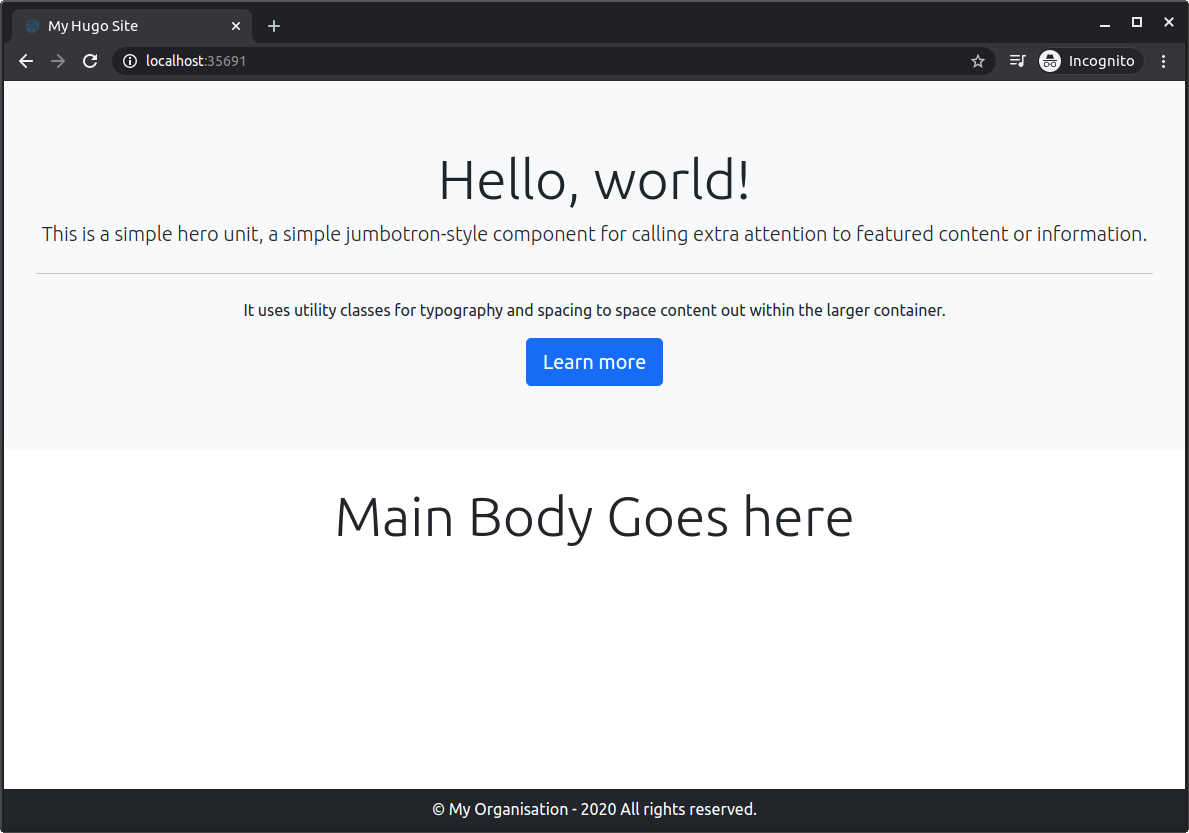
Task: Open the site information padlock panel
Action: coord(128,61)
